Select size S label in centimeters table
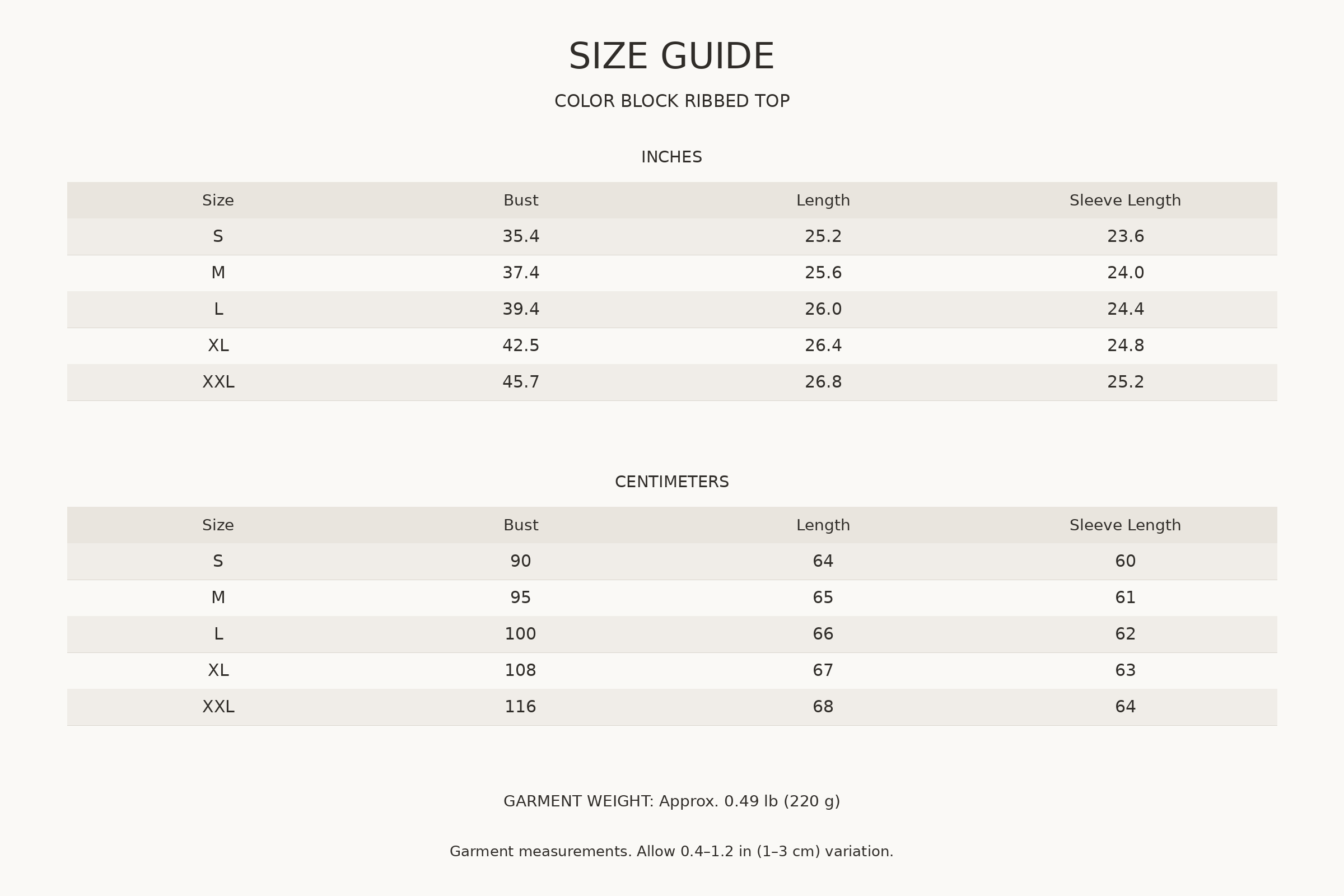 [218, 561]
